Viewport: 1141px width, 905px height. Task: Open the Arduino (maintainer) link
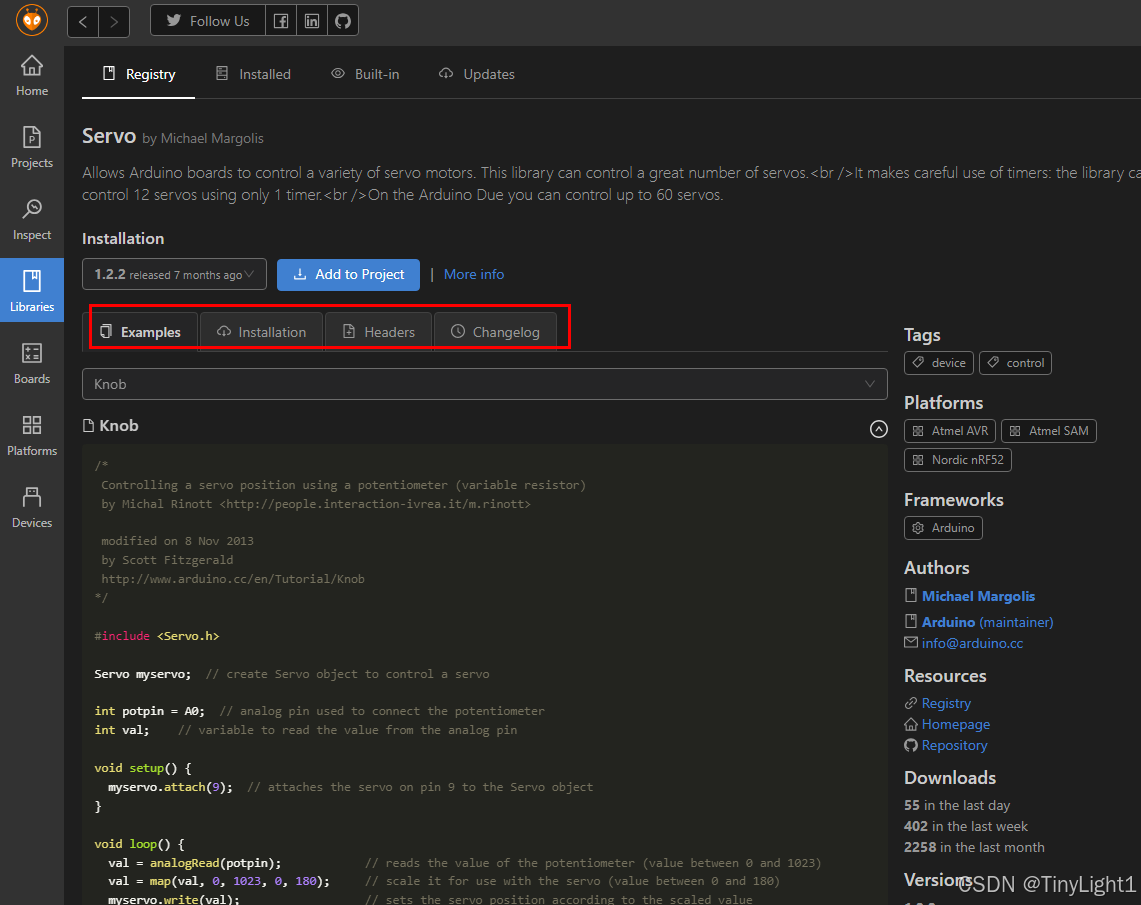click(x=987, y=622)
